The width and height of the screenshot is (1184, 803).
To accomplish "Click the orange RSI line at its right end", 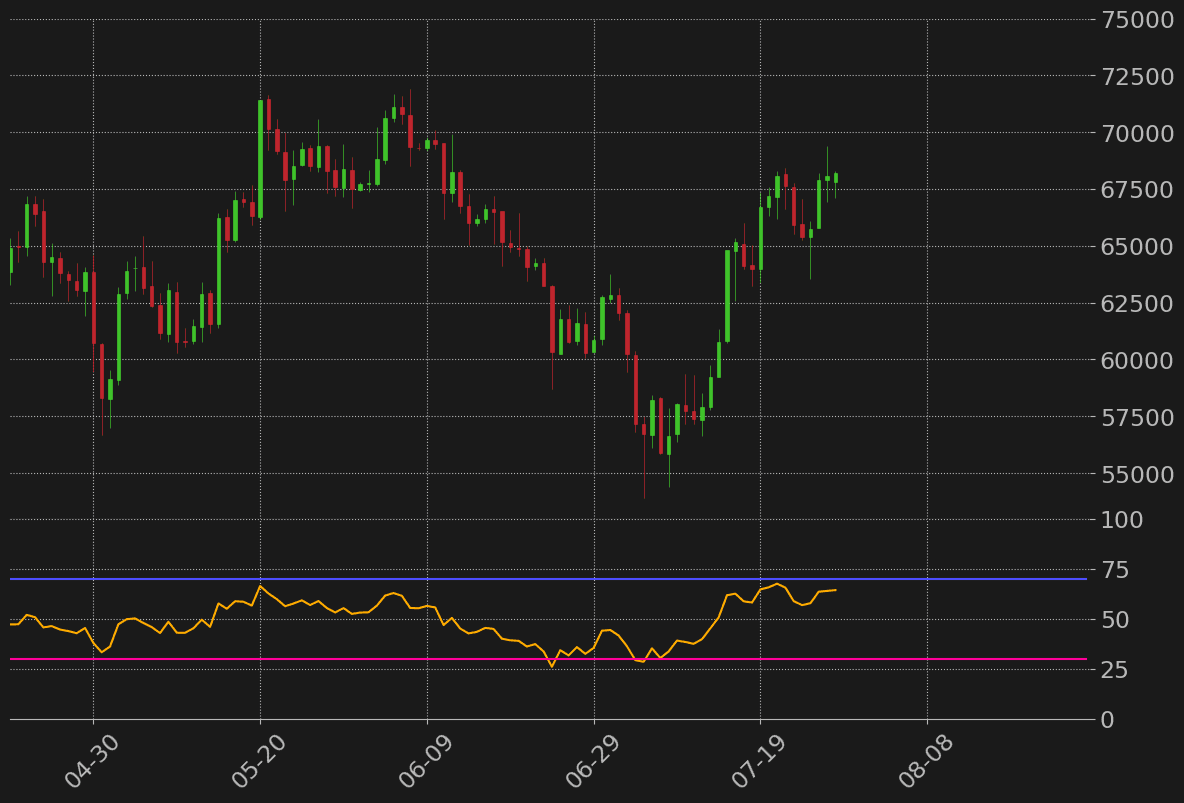I will tap(836, 591).
